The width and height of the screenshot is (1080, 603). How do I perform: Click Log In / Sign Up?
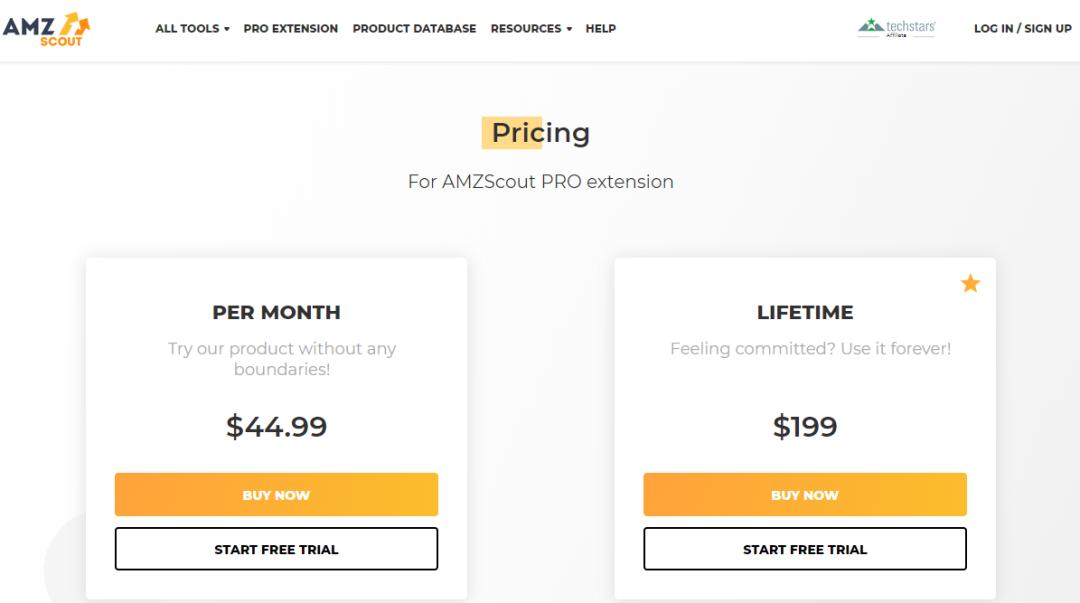click(x=1022, y=29)
